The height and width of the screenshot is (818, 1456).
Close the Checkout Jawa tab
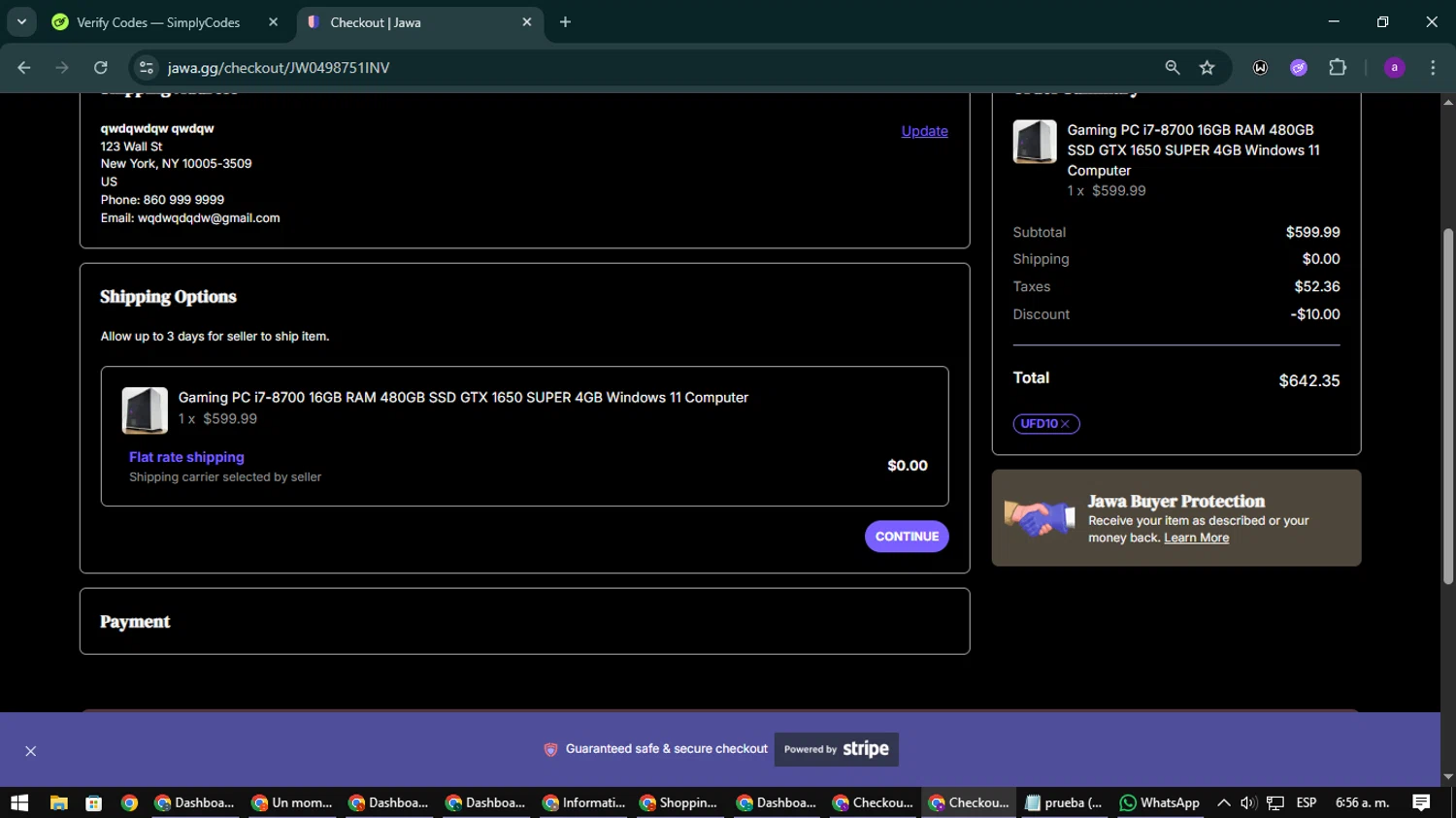527,22
